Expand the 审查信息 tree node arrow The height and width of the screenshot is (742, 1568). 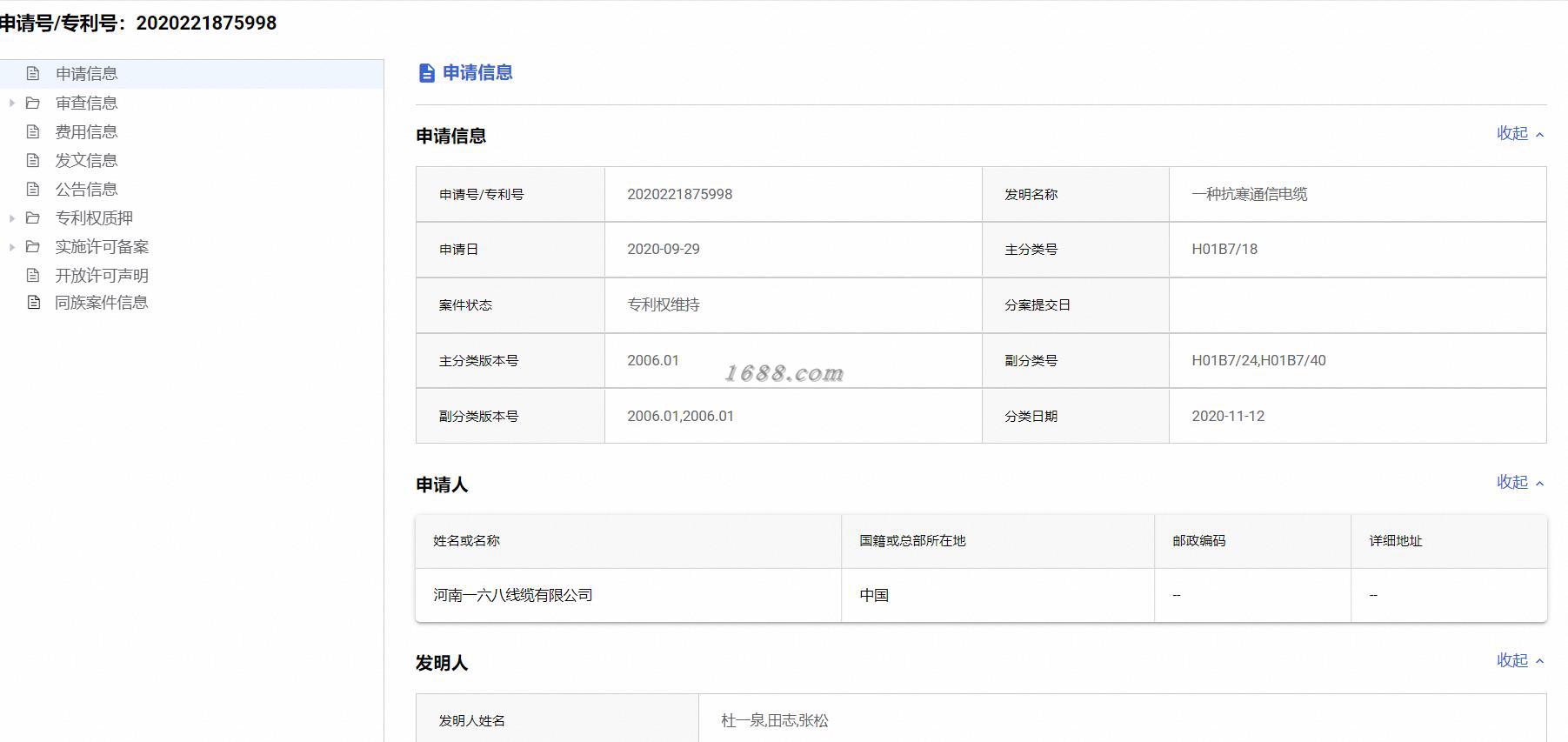(x=12, y=103)
